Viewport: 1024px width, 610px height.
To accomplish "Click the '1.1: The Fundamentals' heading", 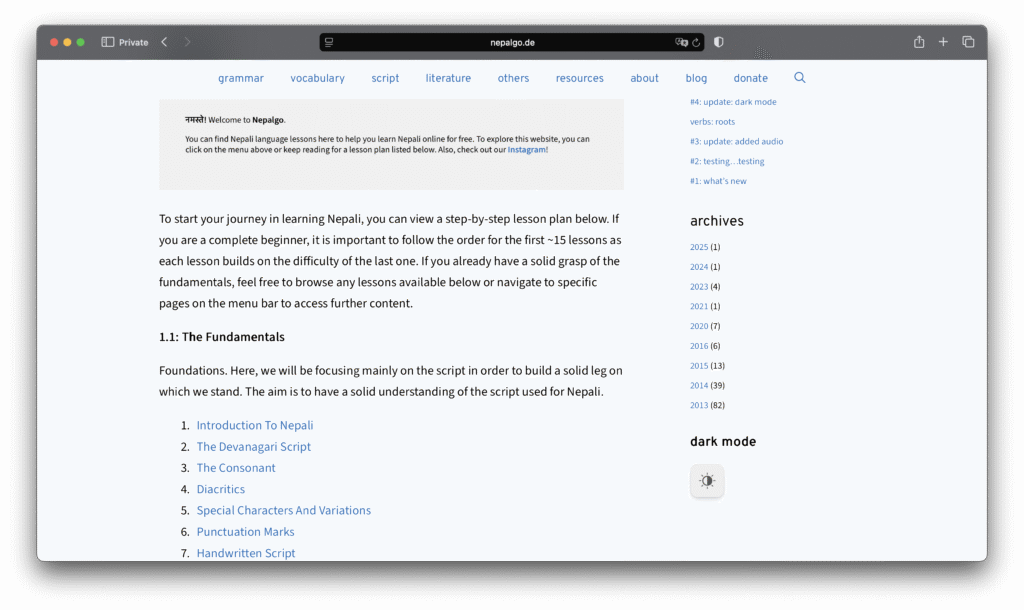I will click(221, 337).
